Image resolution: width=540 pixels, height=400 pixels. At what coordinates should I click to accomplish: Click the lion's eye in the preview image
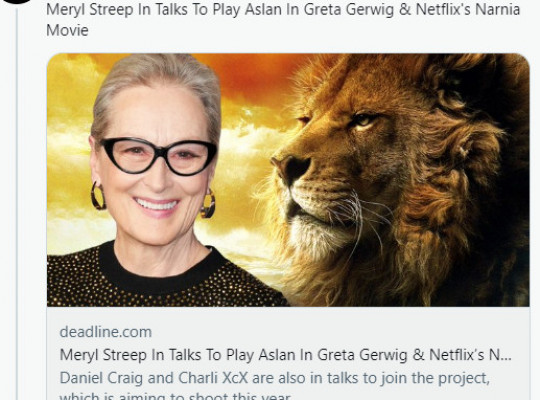(x=364, y=120)
